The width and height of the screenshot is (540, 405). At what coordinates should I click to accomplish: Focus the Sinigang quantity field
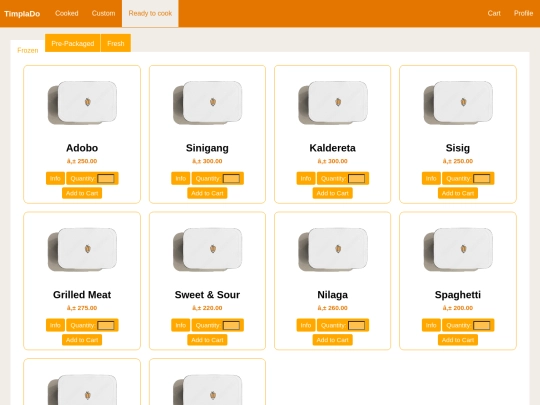231,179
